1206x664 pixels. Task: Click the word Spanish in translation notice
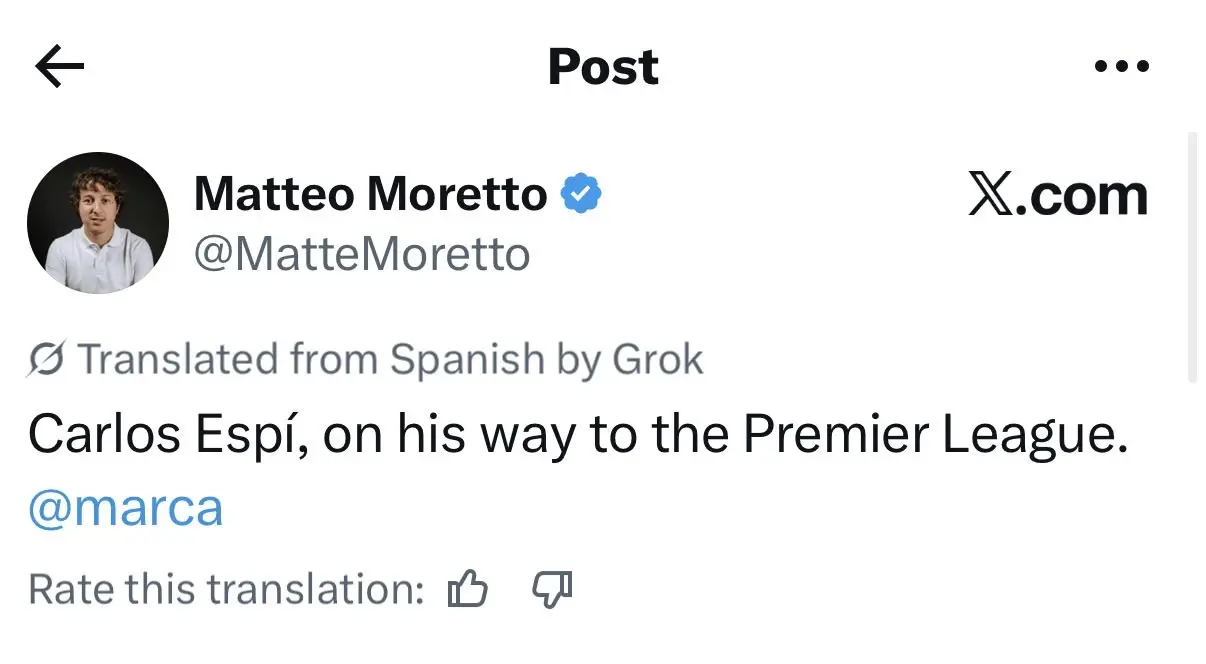(468, 360)
